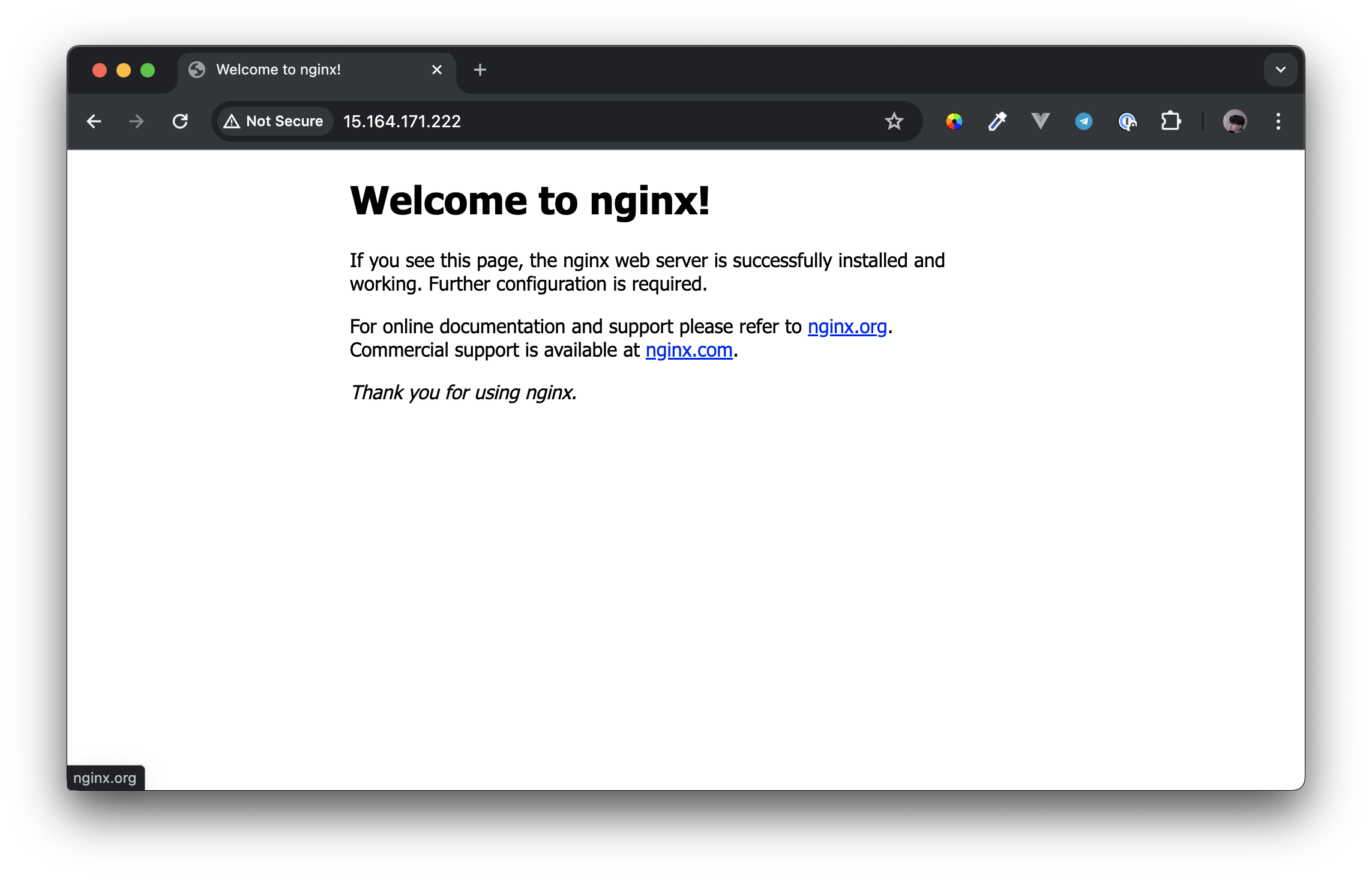The height and width of the screenshot is (879, 1372).
Task: Open the user profile avatar
Action: click(1235, 122)
